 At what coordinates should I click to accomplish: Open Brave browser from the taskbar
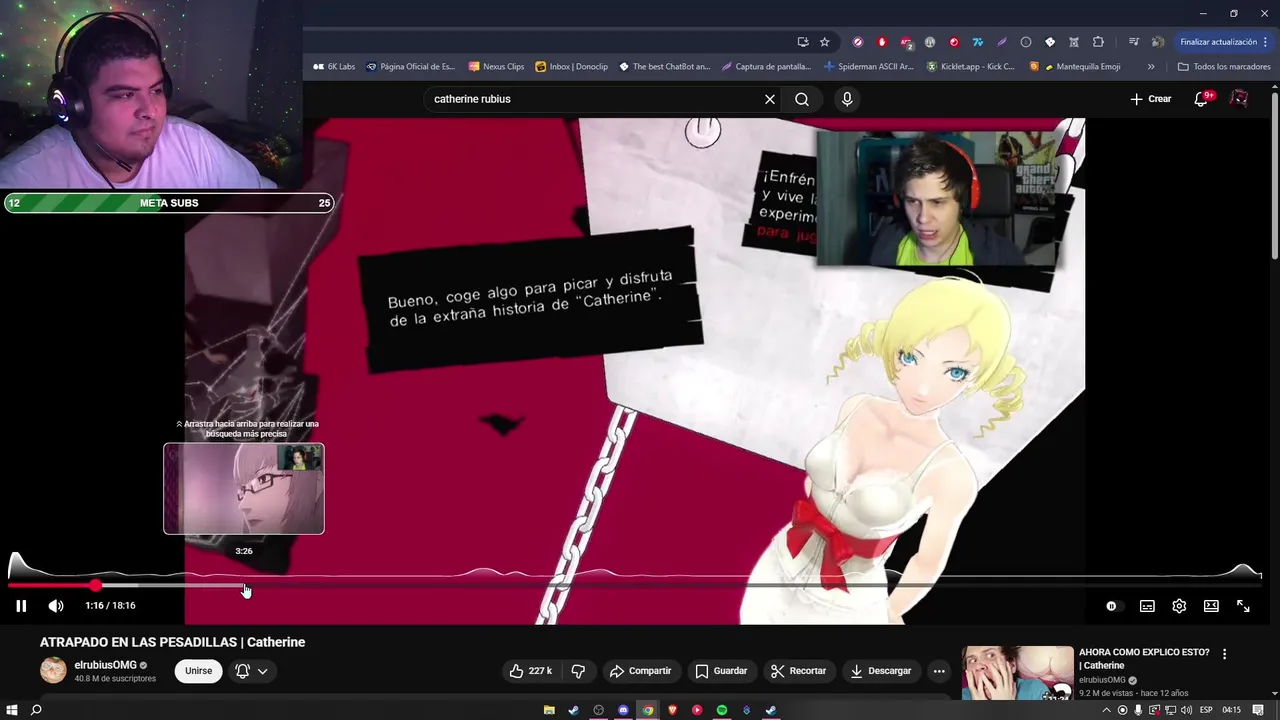pos(672,710)
